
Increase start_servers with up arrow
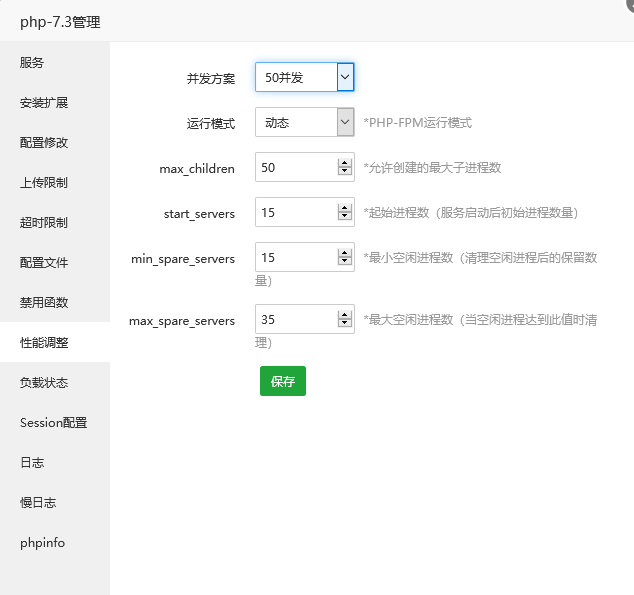click(344, 208)
